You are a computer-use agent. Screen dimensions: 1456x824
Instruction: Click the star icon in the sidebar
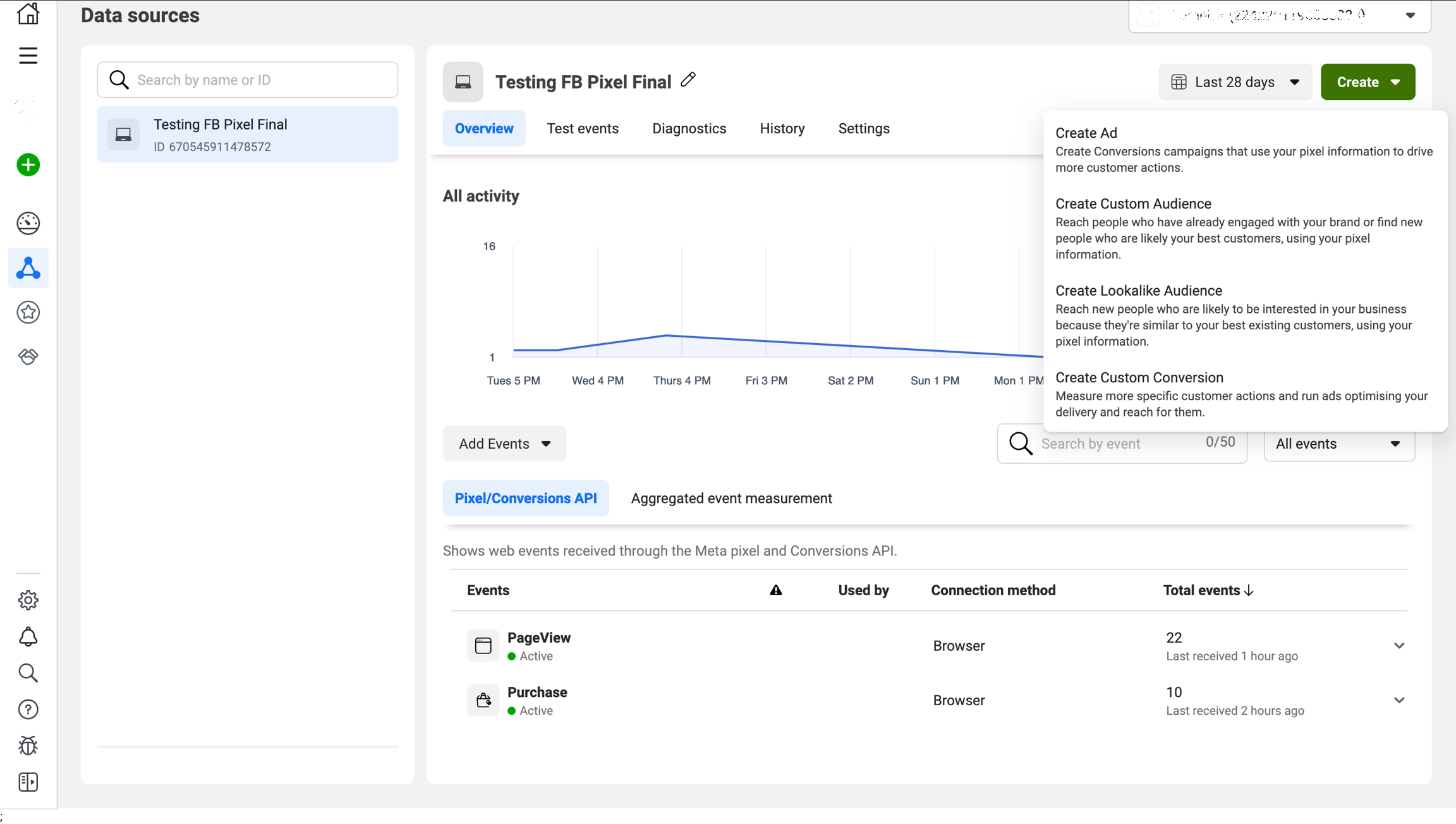(28, 312)
